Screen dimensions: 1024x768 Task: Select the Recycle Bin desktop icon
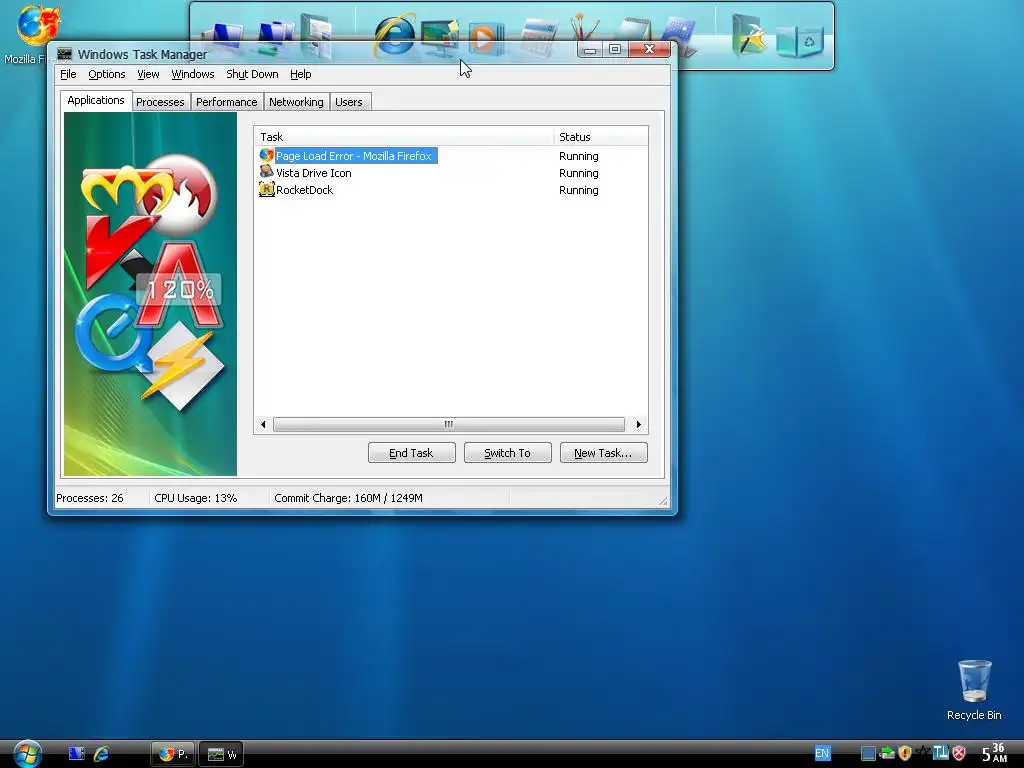click(974, 690)
